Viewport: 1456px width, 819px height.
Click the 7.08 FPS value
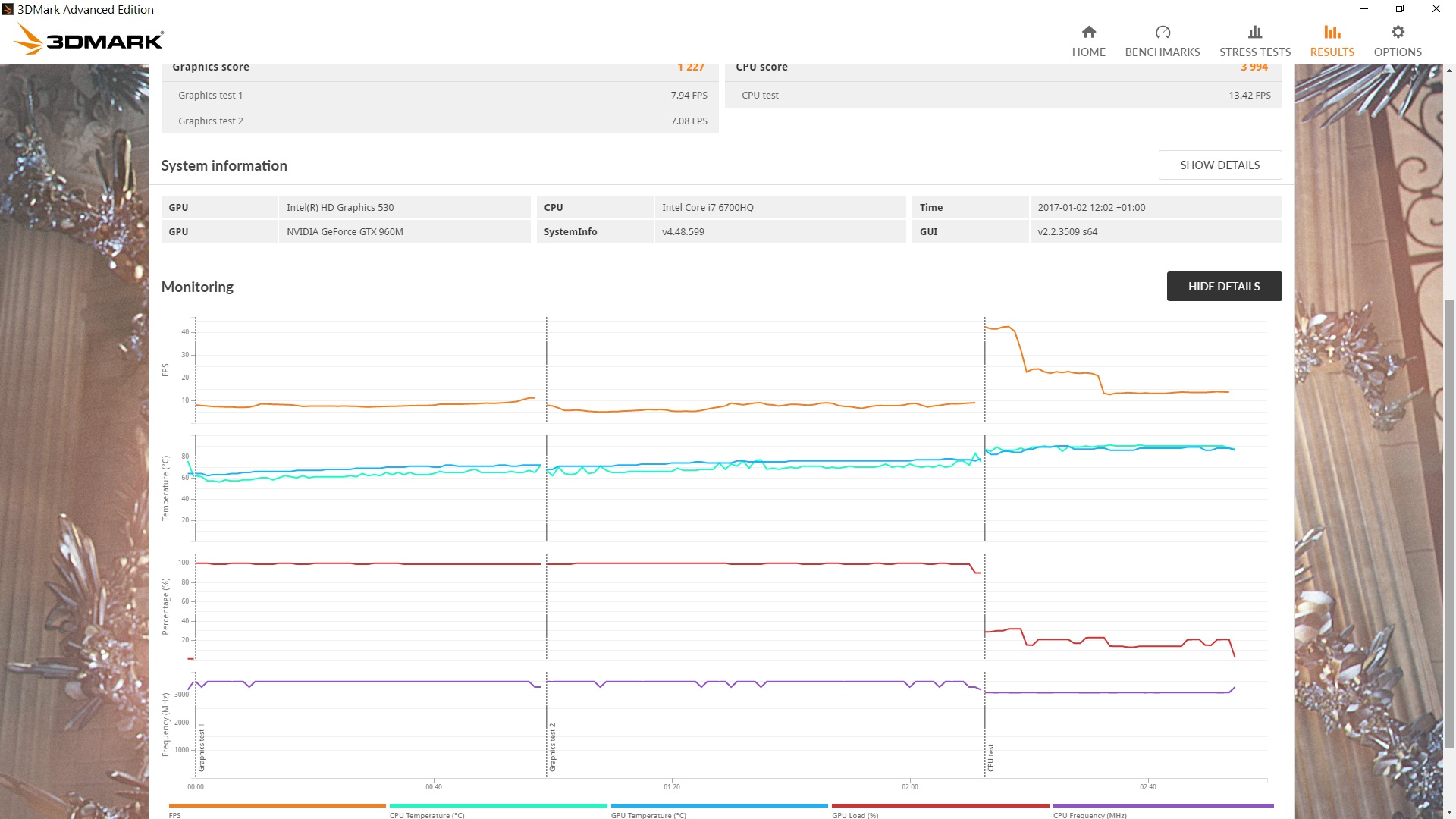689,121
